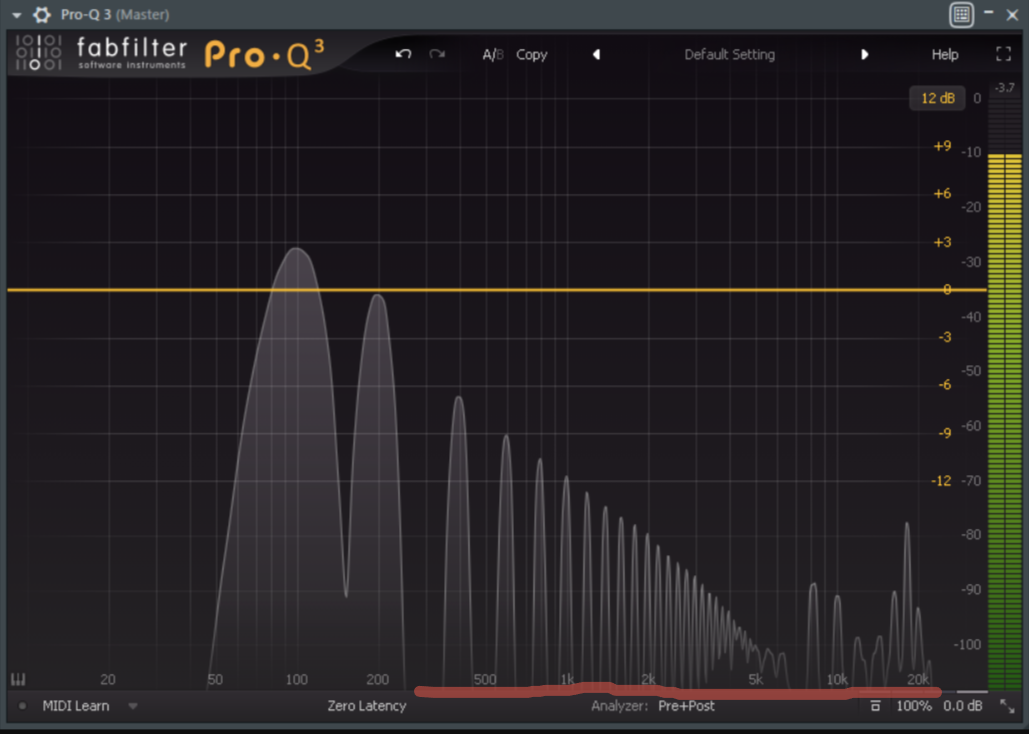
Task: Copy current state with Copy button
Action: [x=532, y=54]
